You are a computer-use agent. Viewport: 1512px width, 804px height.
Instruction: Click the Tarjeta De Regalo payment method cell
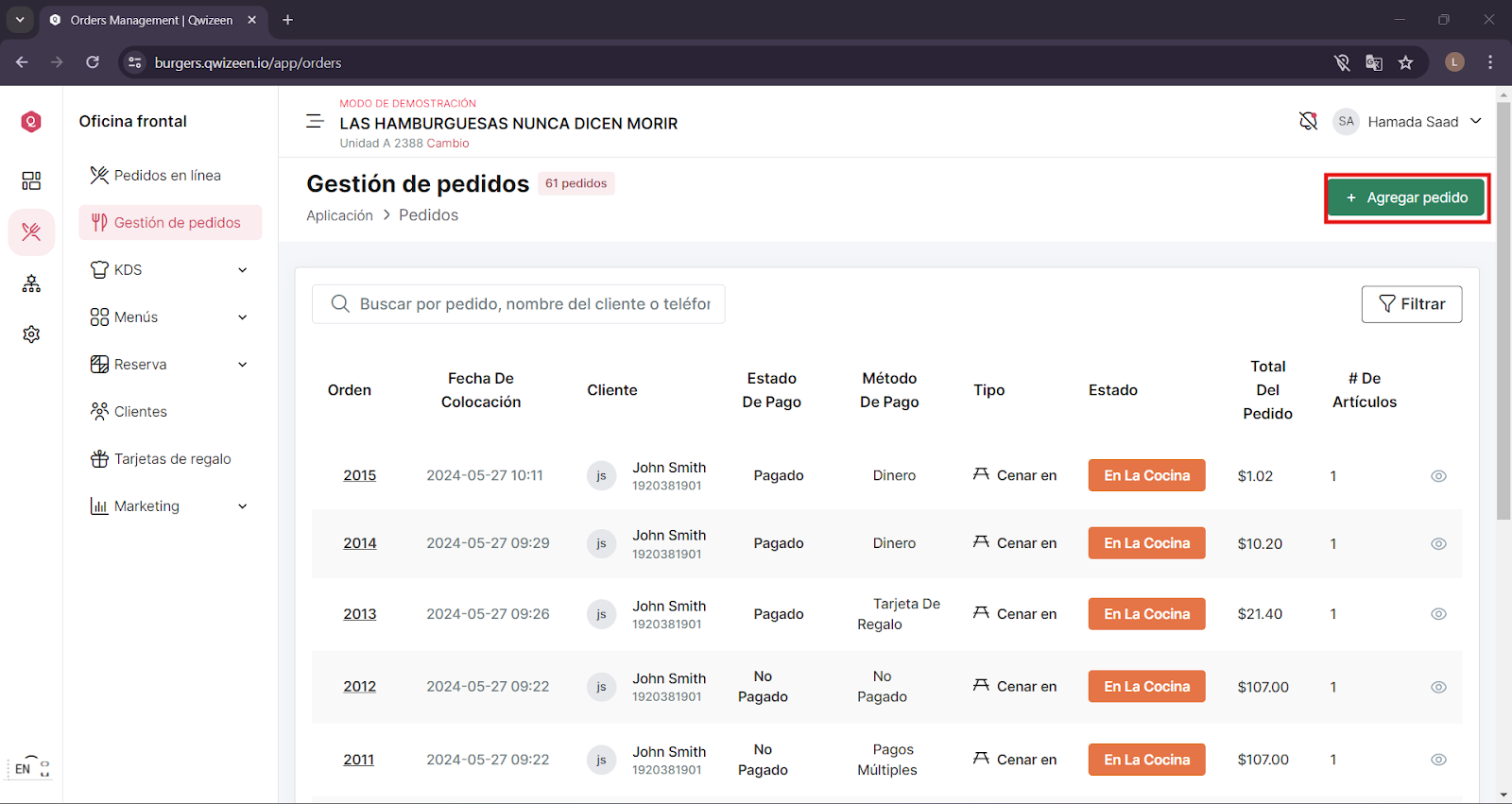point(898,614)
